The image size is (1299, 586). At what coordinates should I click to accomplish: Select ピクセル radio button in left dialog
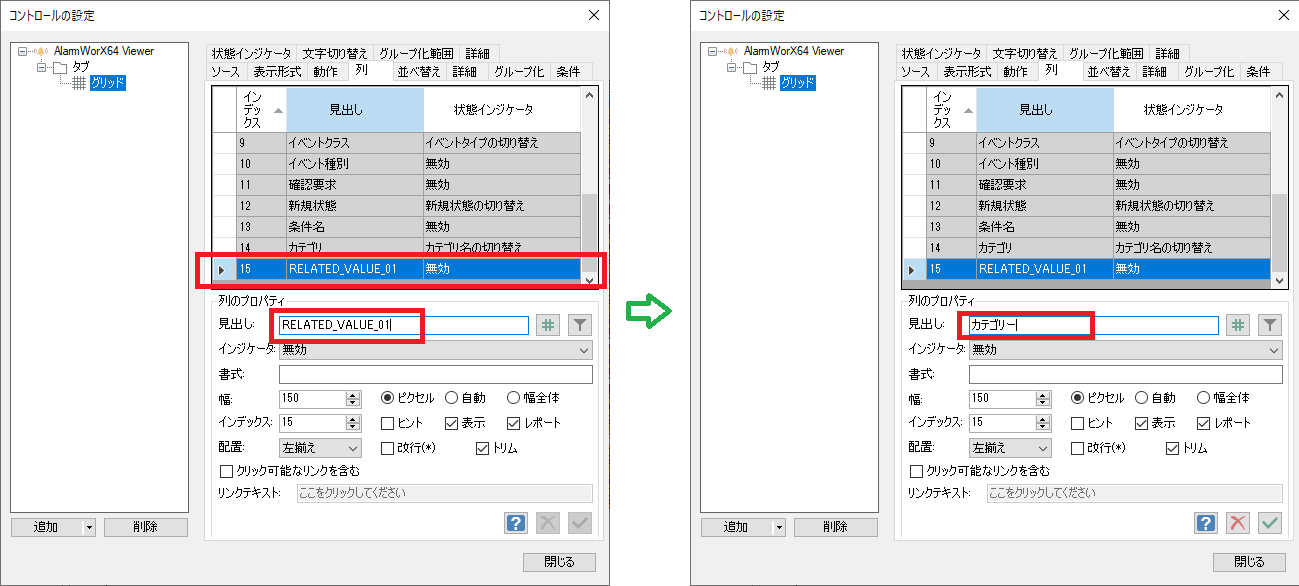point(388,397)
